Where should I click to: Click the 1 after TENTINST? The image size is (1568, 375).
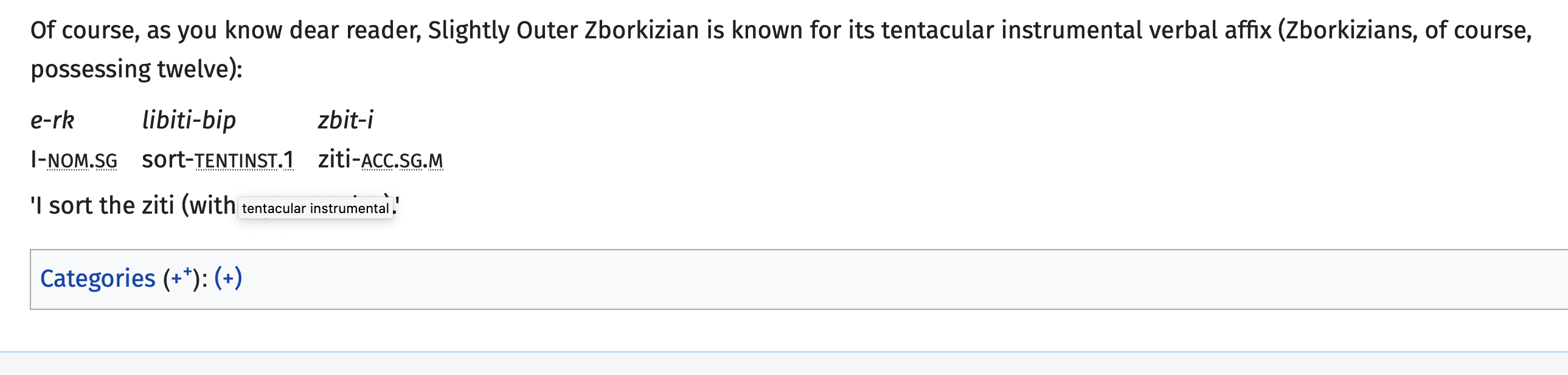[288, 160]
